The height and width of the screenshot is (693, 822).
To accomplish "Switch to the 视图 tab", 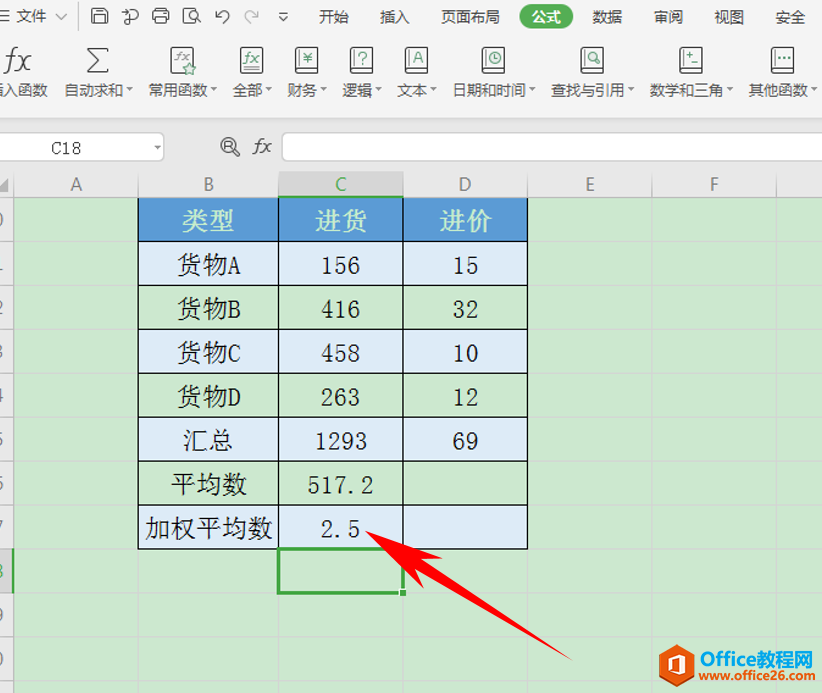I will click(x=729, y=17).
